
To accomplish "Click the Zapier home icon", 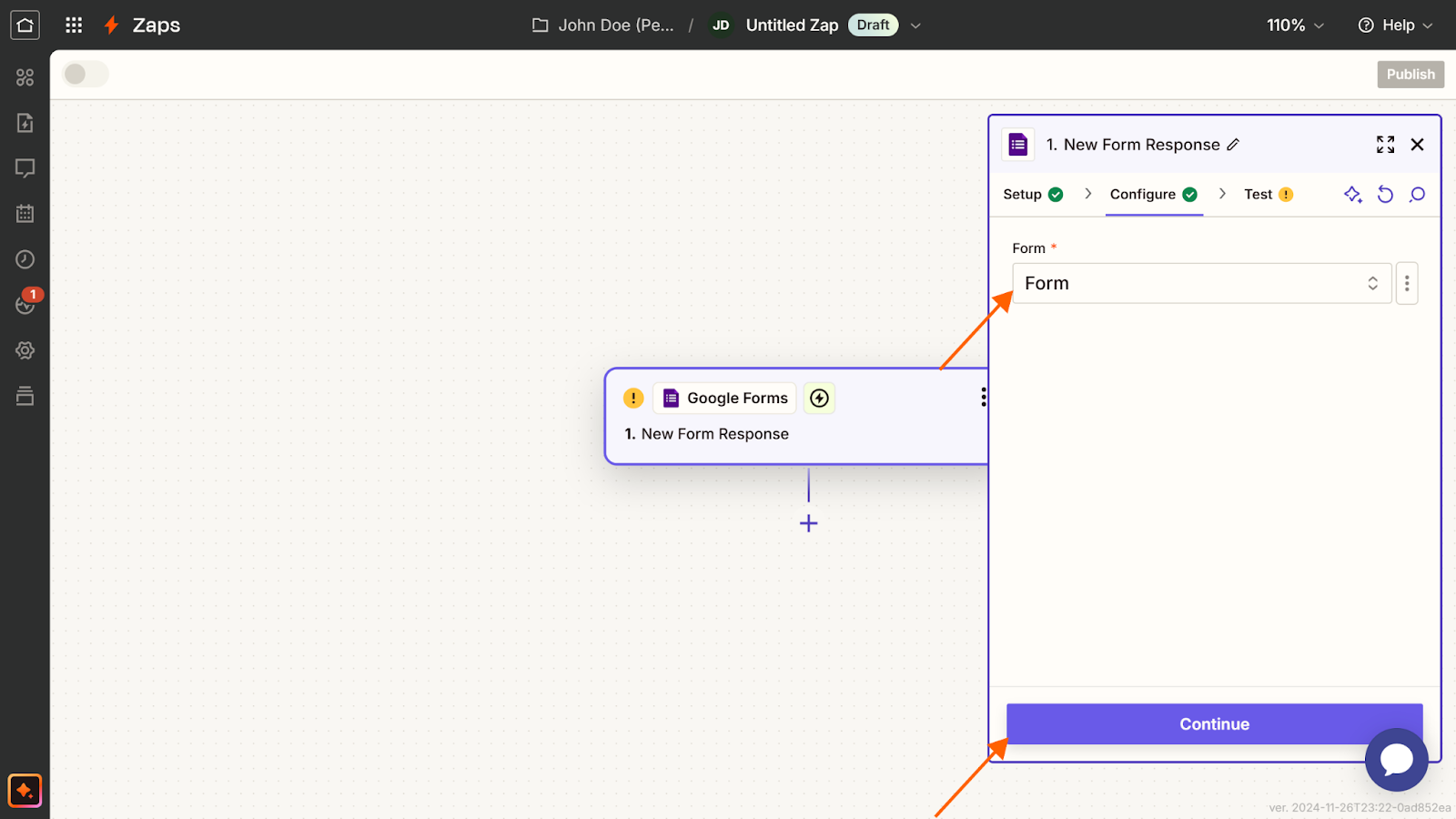I will click(25, 25).
